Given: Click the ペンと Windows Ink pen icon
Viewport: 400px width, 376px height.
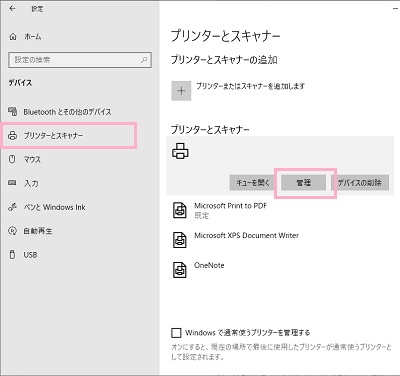Looking at the screenshot, I should coord(12,207).
